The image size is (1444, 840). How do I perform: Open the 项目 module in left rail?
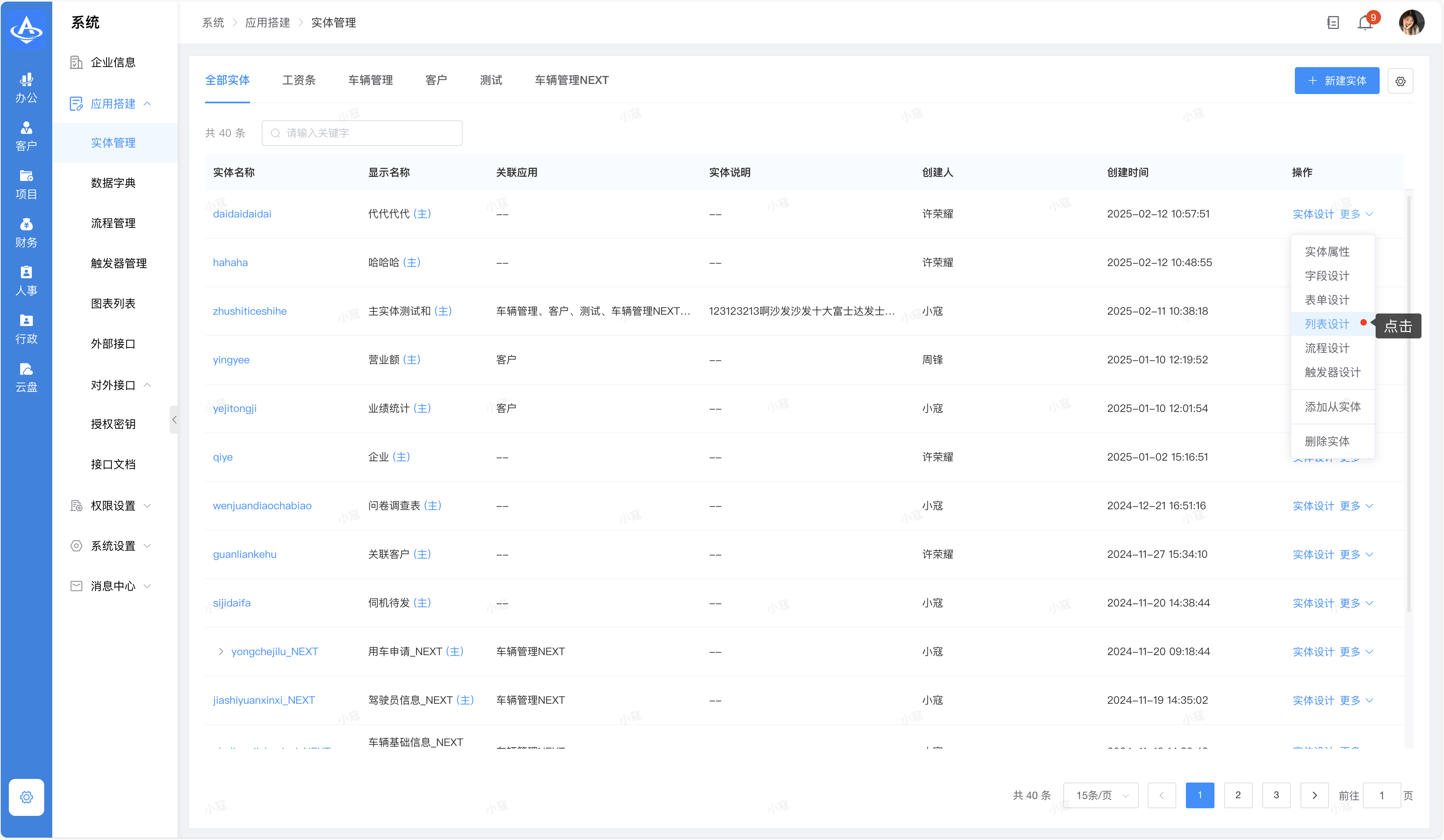tap(26, 184)
